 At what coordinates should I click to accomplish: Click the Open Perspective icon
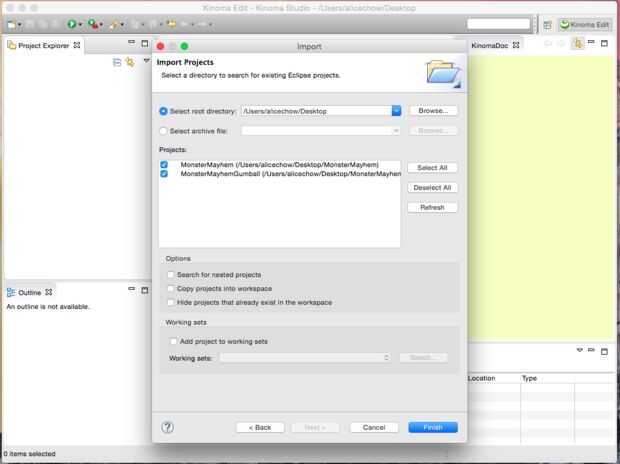tap(547, 25)
